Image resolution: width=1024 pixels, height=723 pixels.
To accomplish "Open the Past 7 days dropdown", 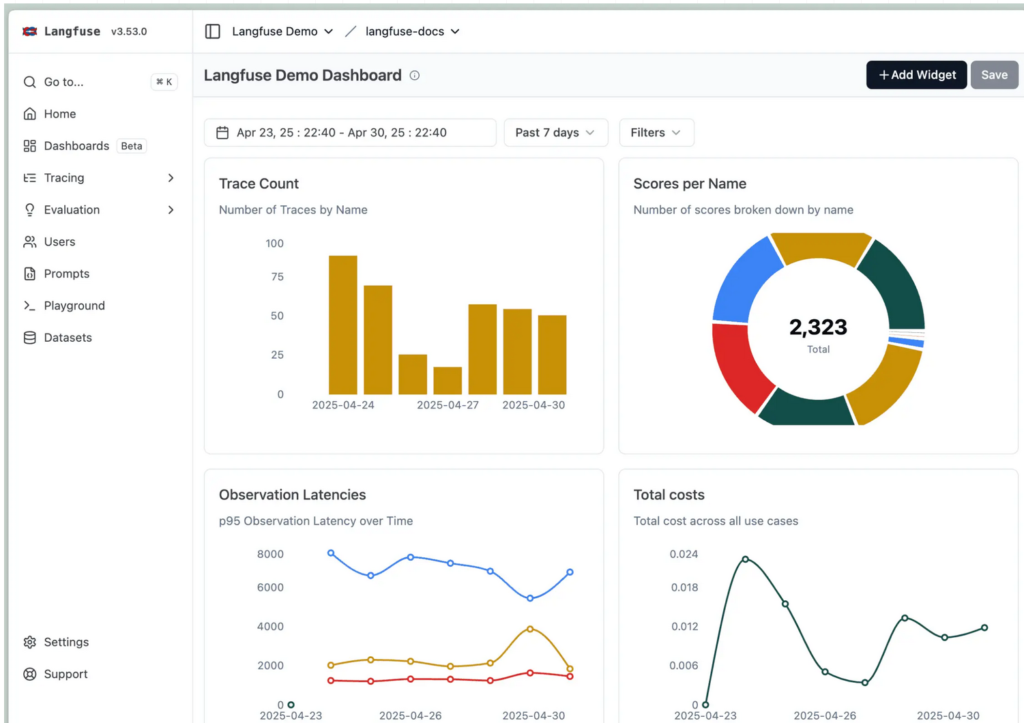I will click(555, 133).
